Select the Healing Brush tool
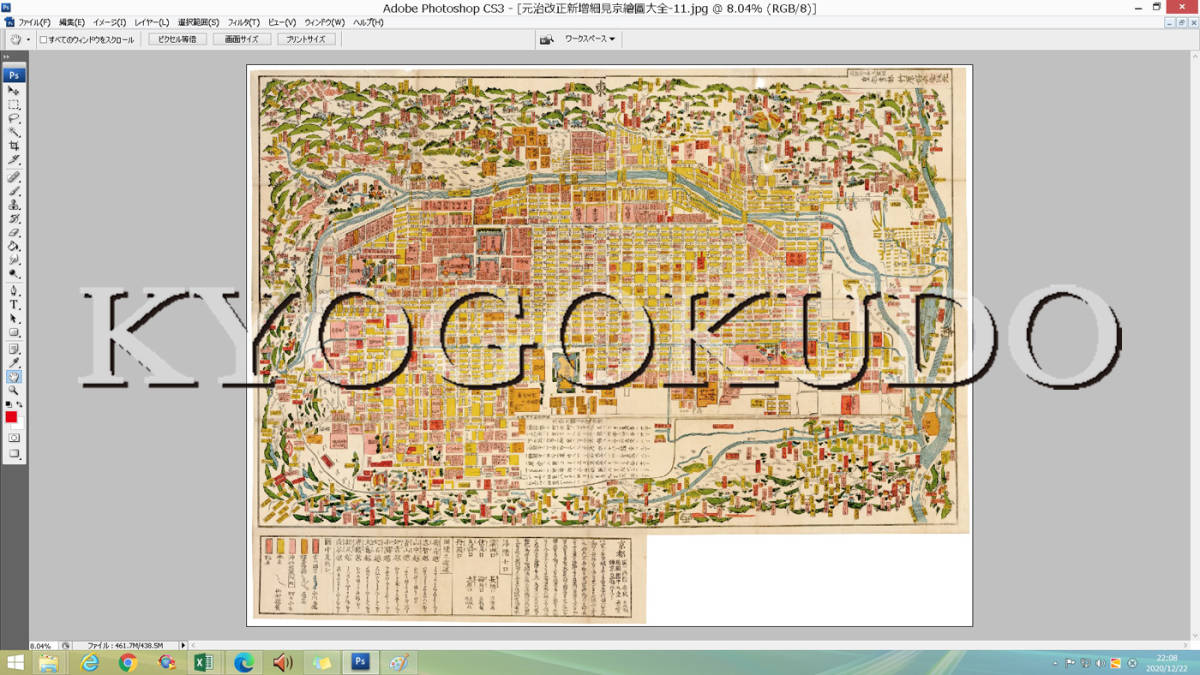Image resolution: width=1200 pixels, height=675 pixels. coord(14,177)
